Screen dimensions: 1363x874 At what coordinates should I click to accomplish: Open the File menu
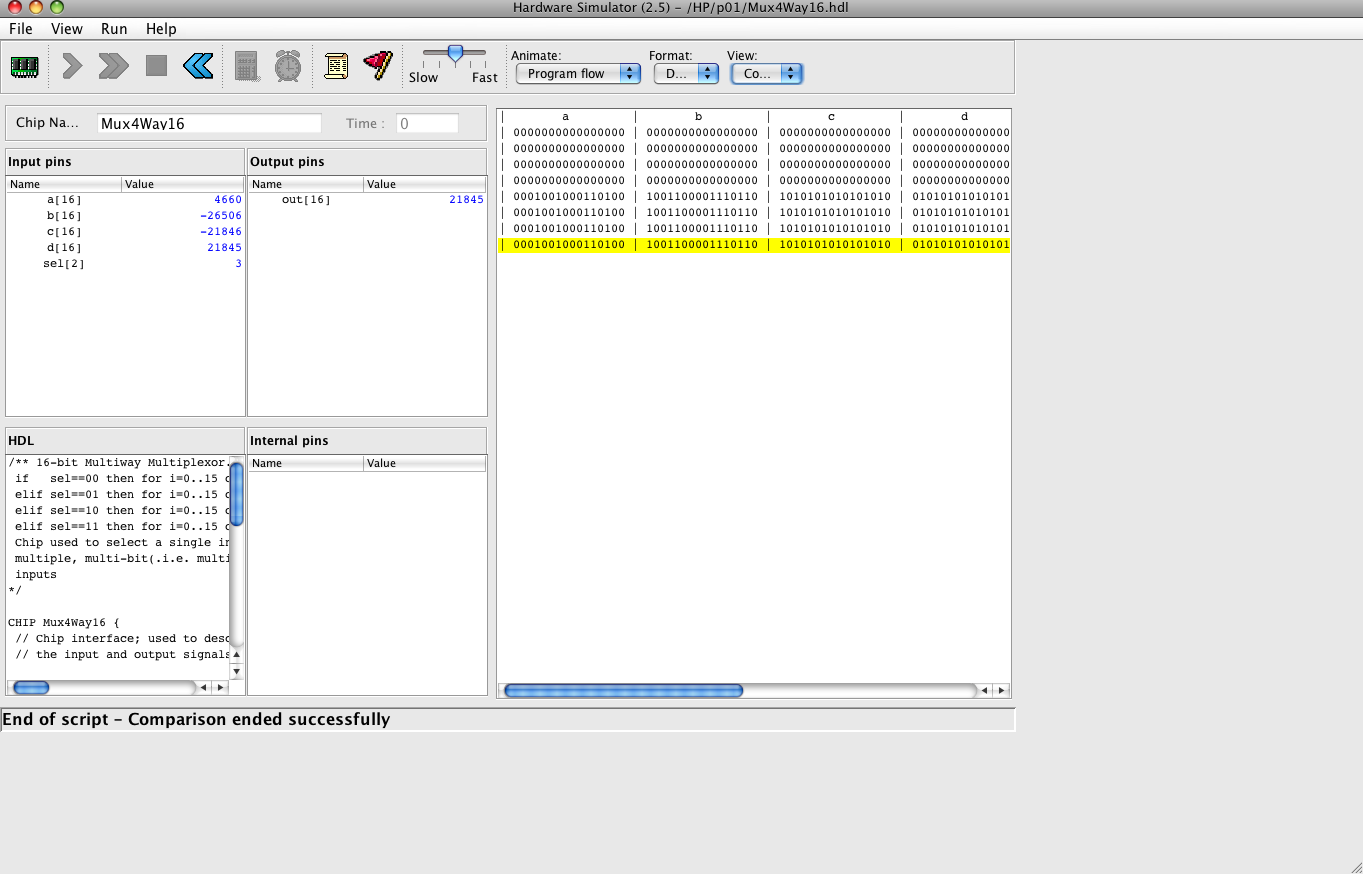coord(21,29)
